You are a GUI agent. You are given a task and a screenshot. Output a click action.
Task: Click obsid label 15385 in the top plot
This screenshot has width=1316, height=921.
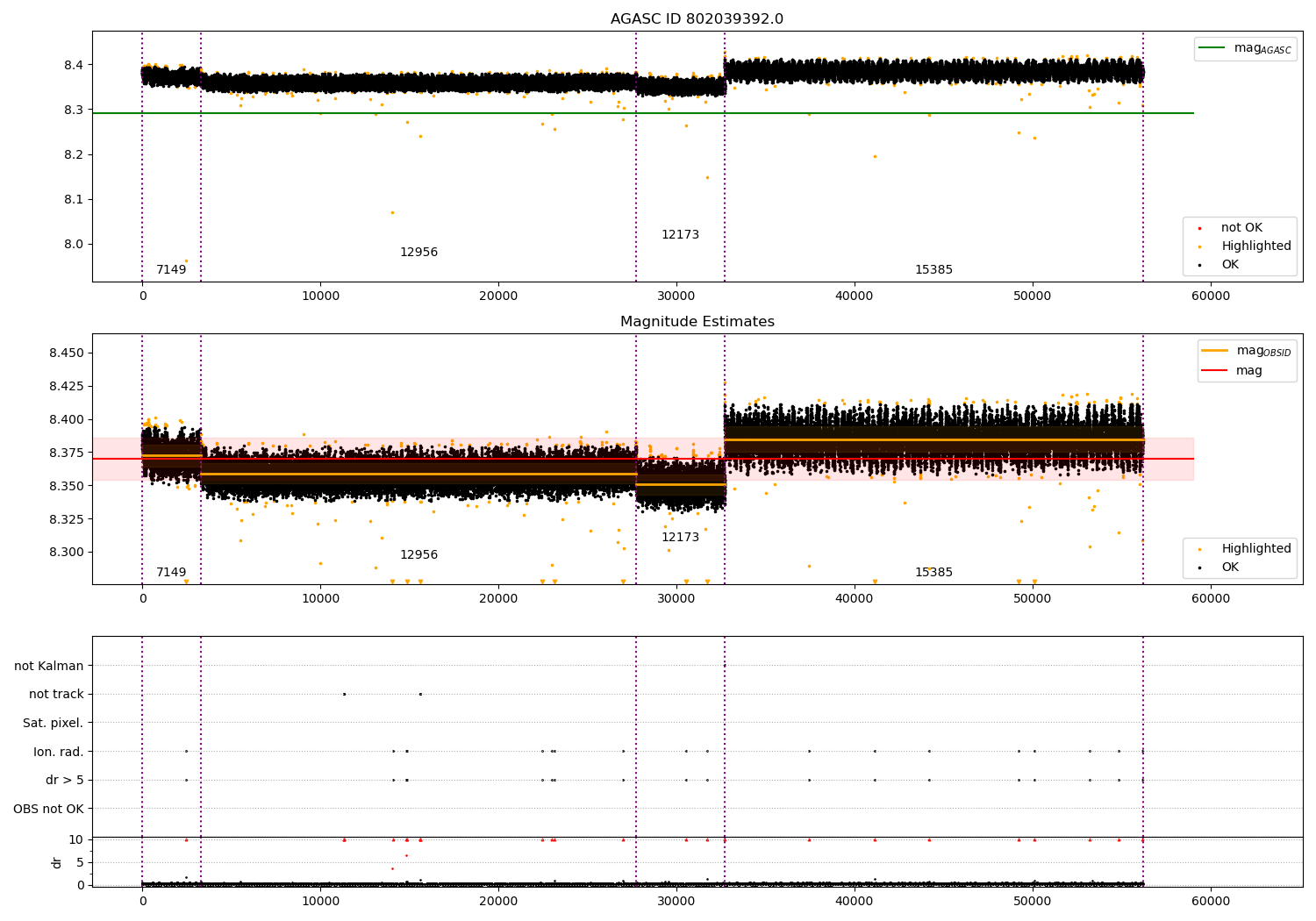pos(933,270)
